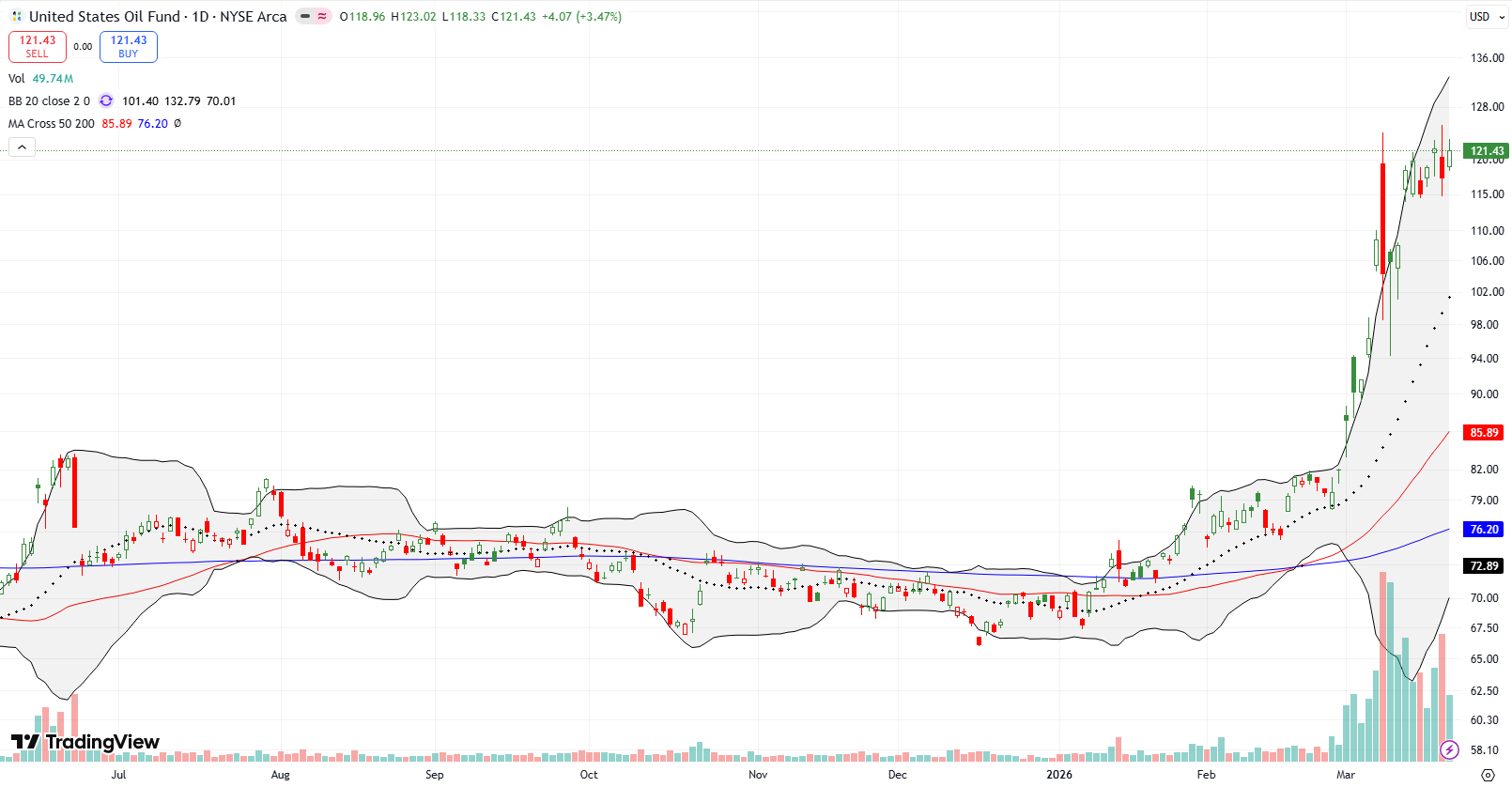Click the TradingView logo
Image resolution: width=1512 pixels, height=787 pixels.
pyautogui.click(x=85, y=742)
